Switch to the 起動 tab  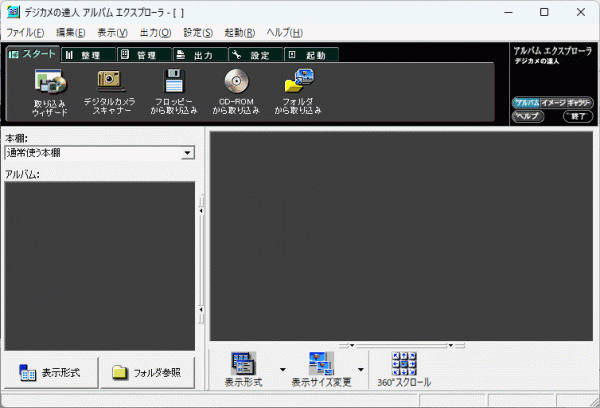tap(311, 55)
